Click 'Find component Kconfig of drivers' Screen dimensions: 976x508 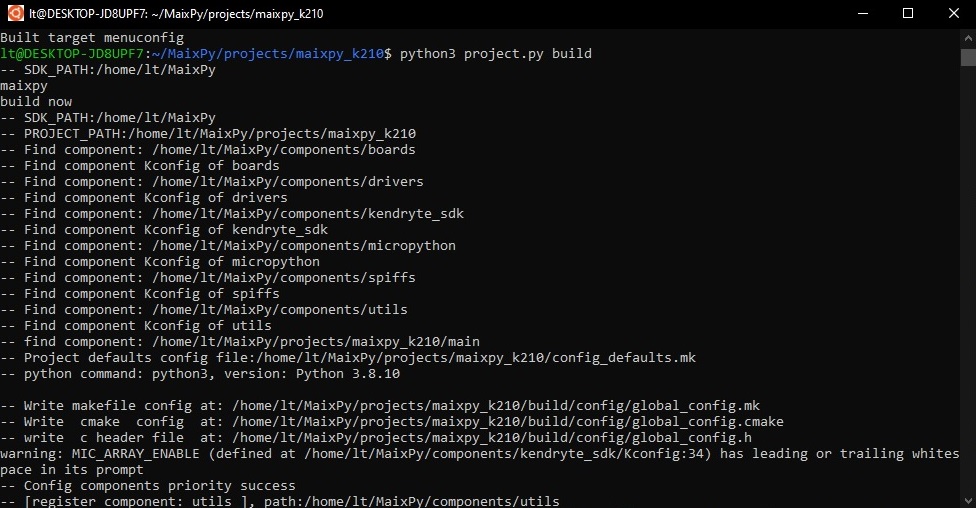(156, 198)
